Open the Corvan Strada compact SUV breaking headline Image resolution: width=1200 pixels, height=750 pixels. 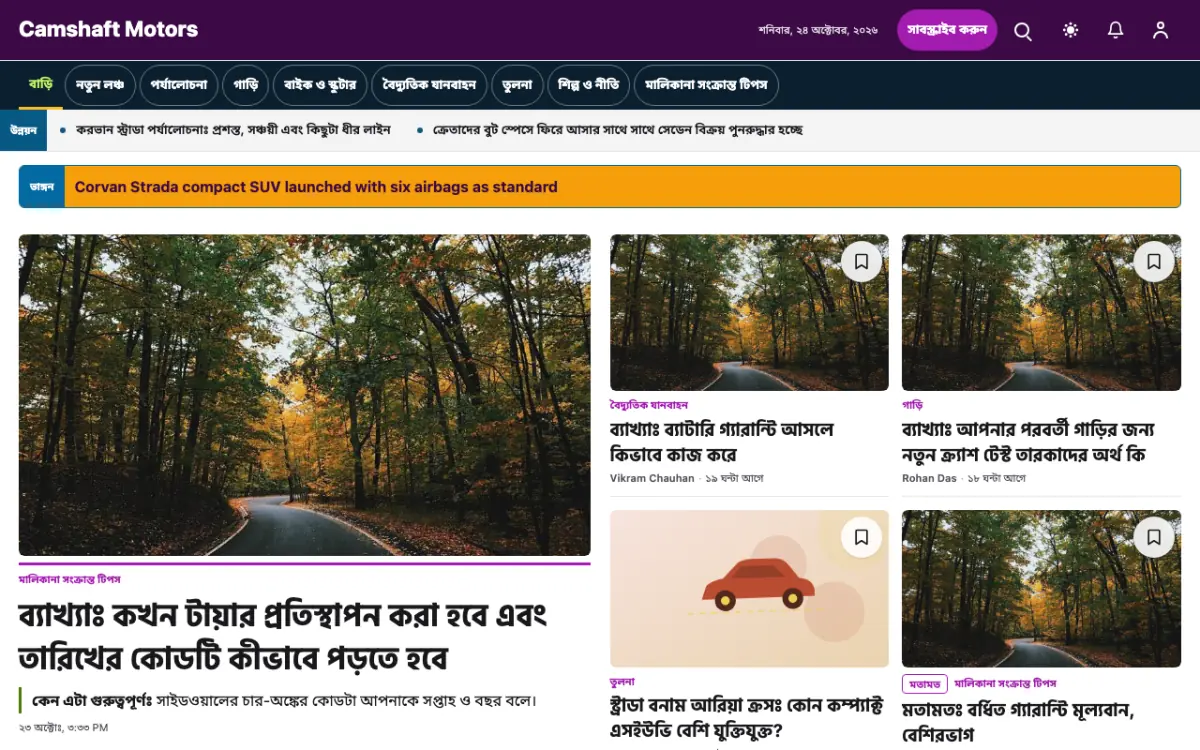[x=316, y=187]
